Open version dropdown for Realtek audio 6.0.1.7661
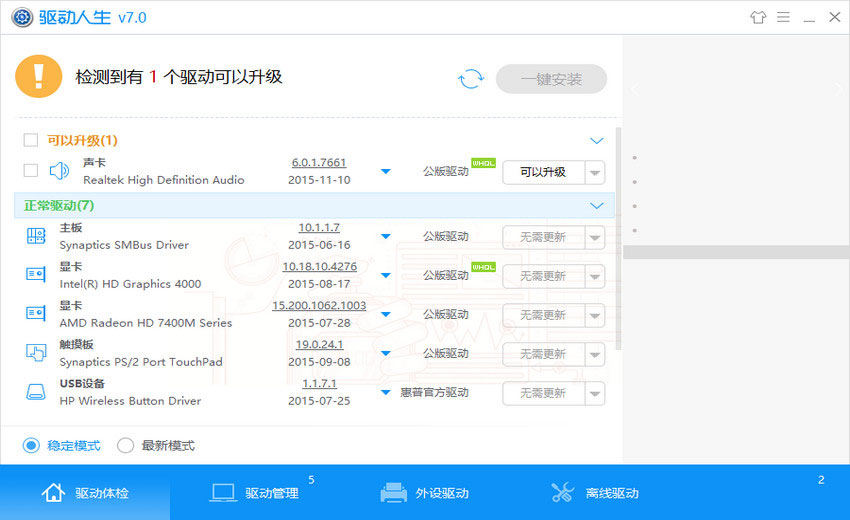 385,171
